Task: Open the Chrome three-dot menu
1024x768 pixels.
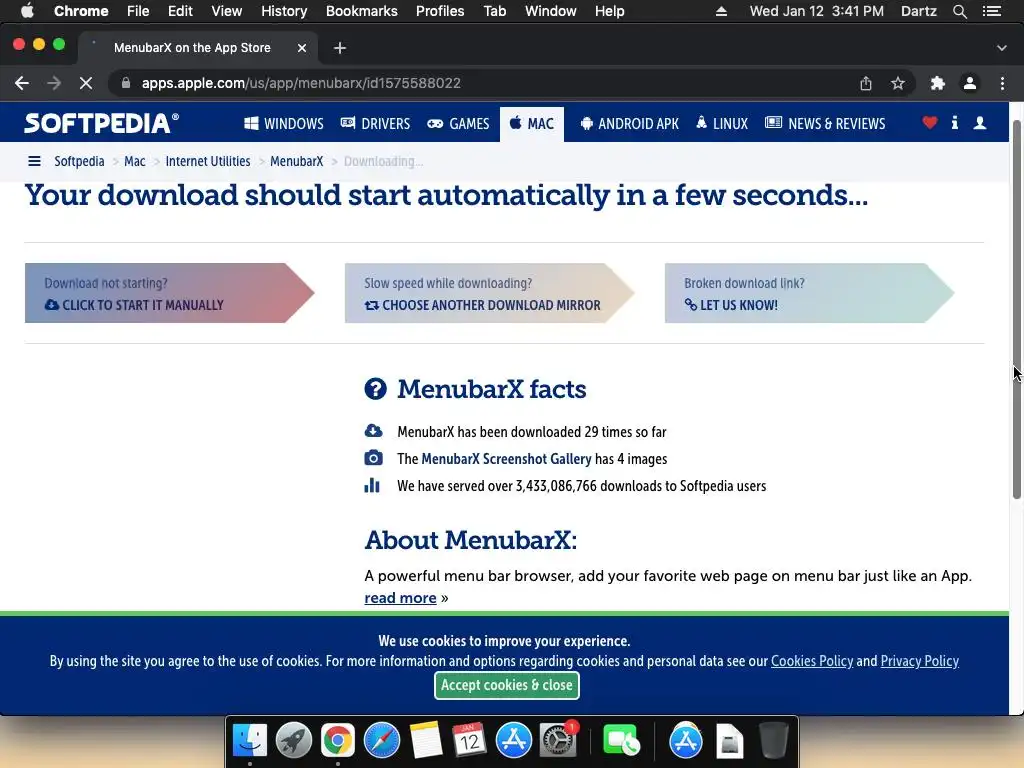Action: pos(1002,83)
